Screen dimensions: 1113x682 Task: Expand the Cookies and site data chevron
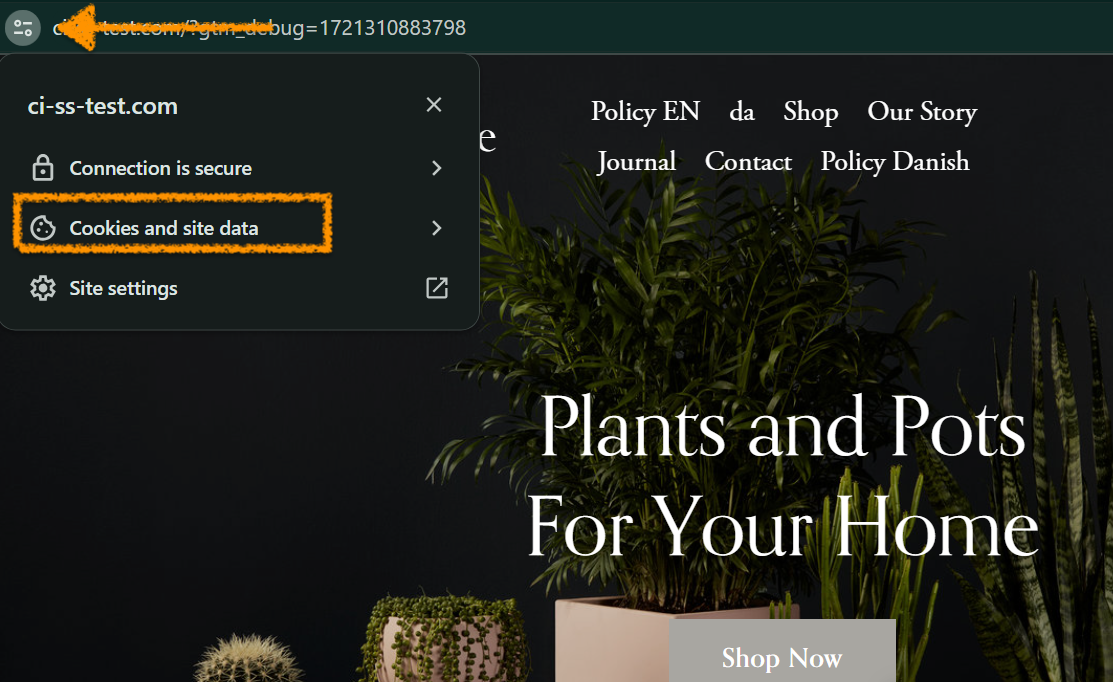tap(436, 228)
